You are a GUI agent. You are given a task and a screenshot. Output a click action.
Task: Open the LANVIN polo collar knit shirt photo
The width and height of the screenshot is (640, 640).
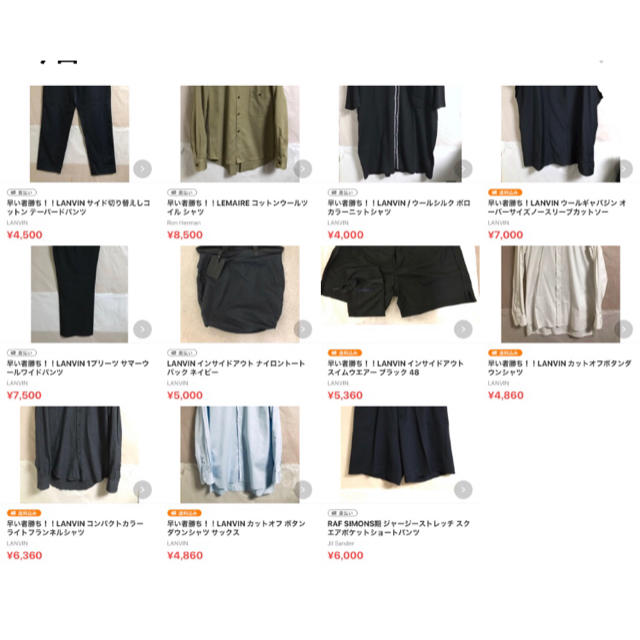pyautogui.click(x=400, y=133)
